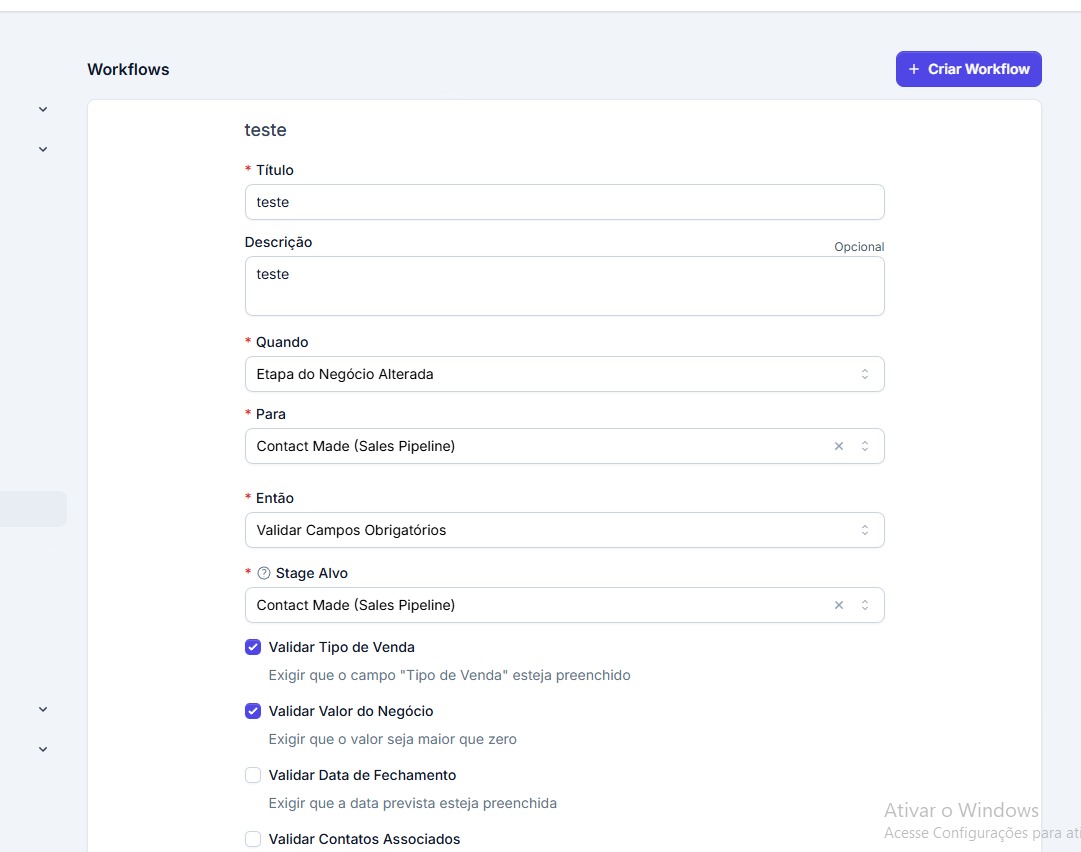Image resolution: width=1081 pixels, height=852 pixels.
Task: Open the Quando trigger dropdown
Action: [564, 374]
